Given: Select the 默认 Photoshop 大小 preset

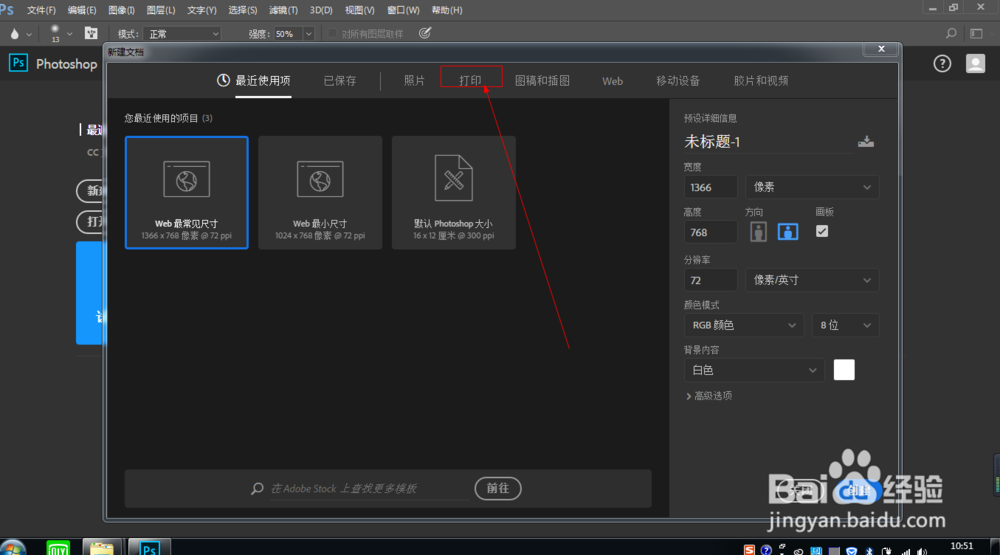Looking at the screenshot, I should [x=453, y=192].
